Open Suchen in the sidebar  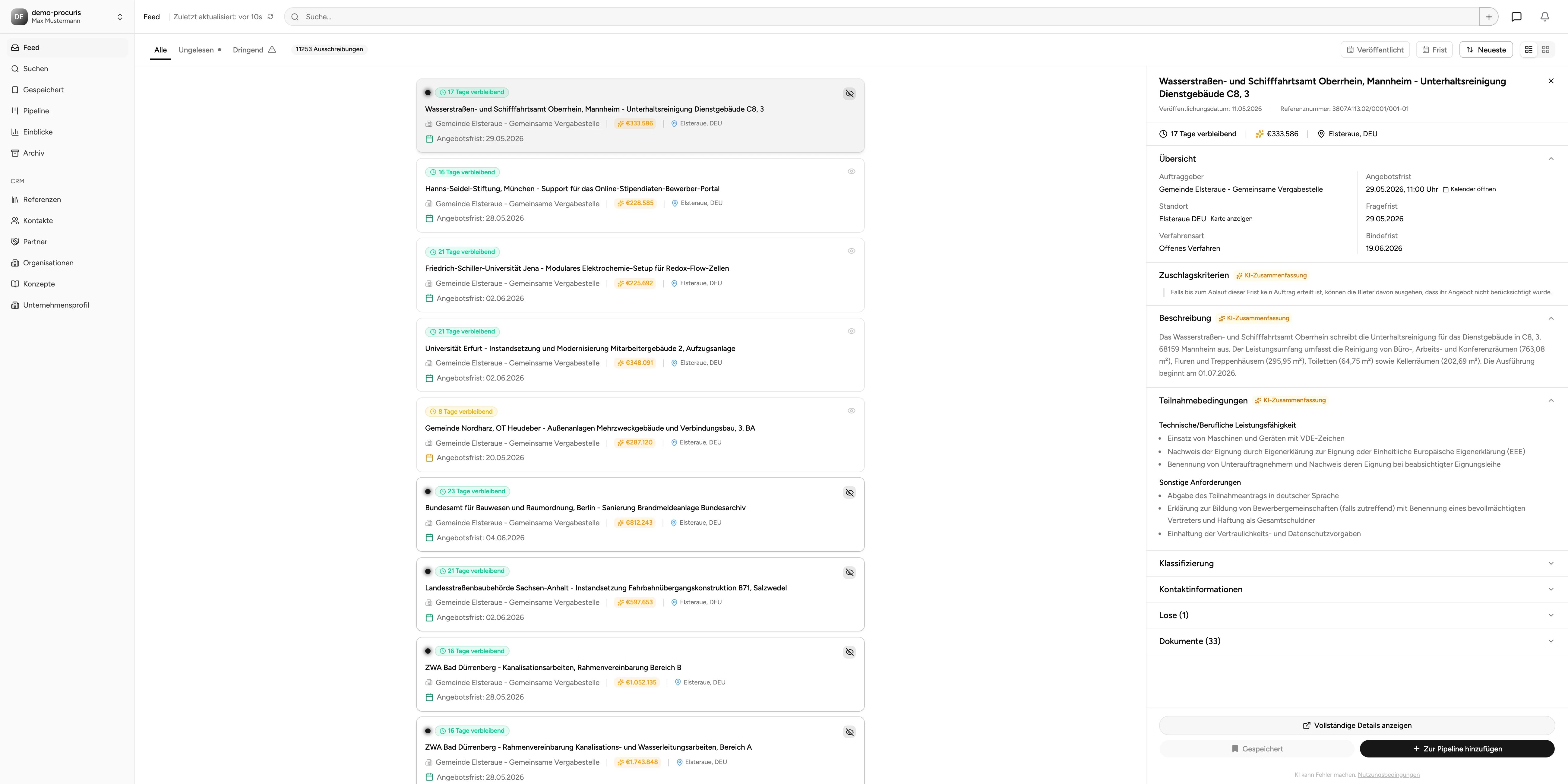point(67,69)
